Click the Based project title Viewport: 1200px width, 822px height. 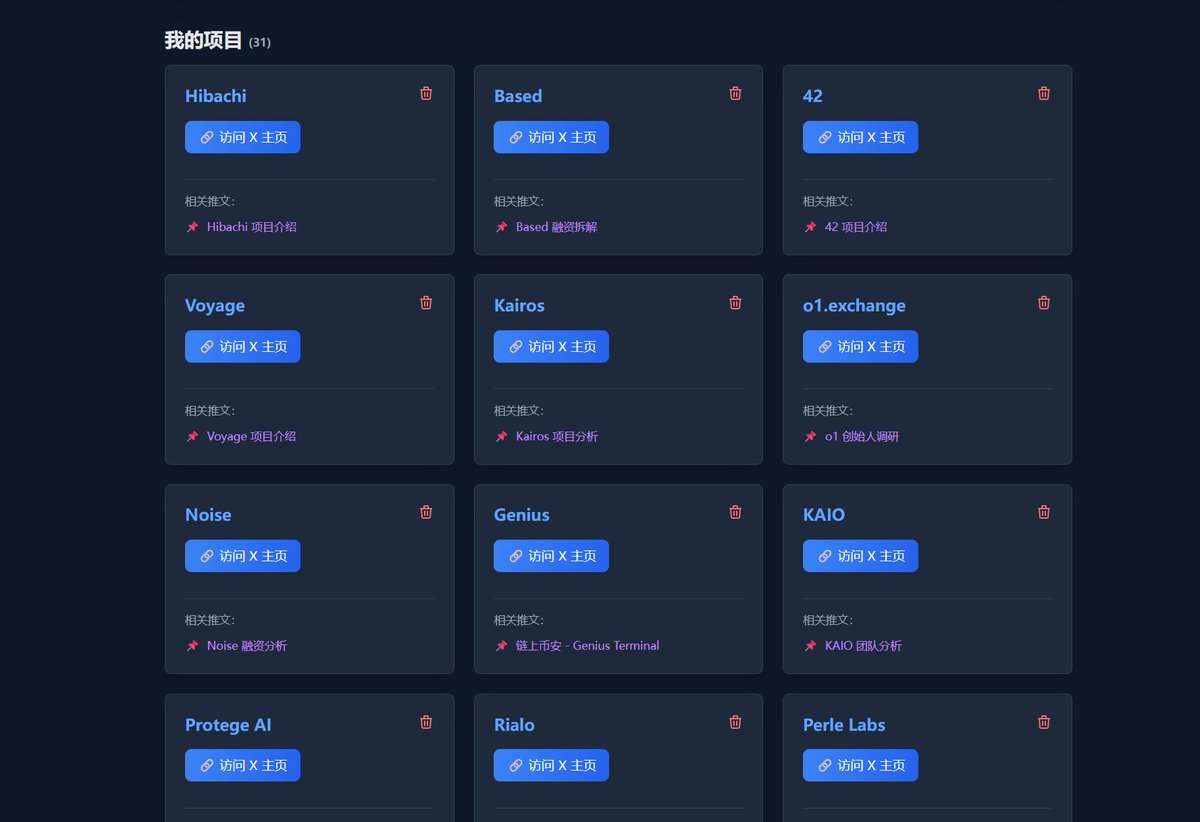[x=518, y=96]
